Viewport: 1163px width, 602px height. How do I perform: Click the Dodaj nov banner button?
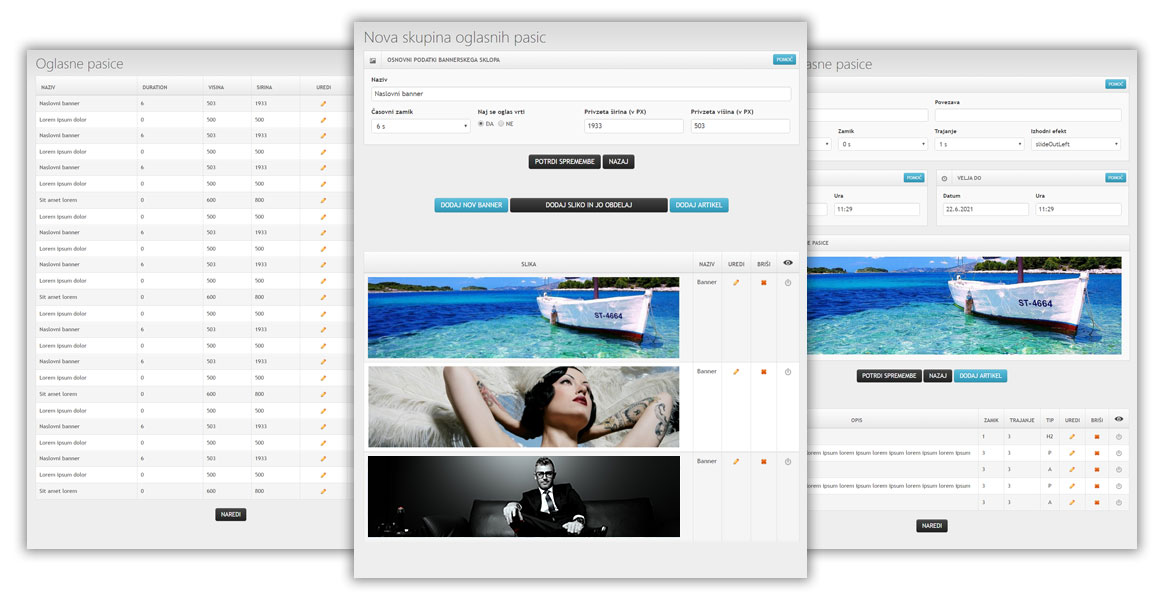pyautogui.click(x=471, y=205)
